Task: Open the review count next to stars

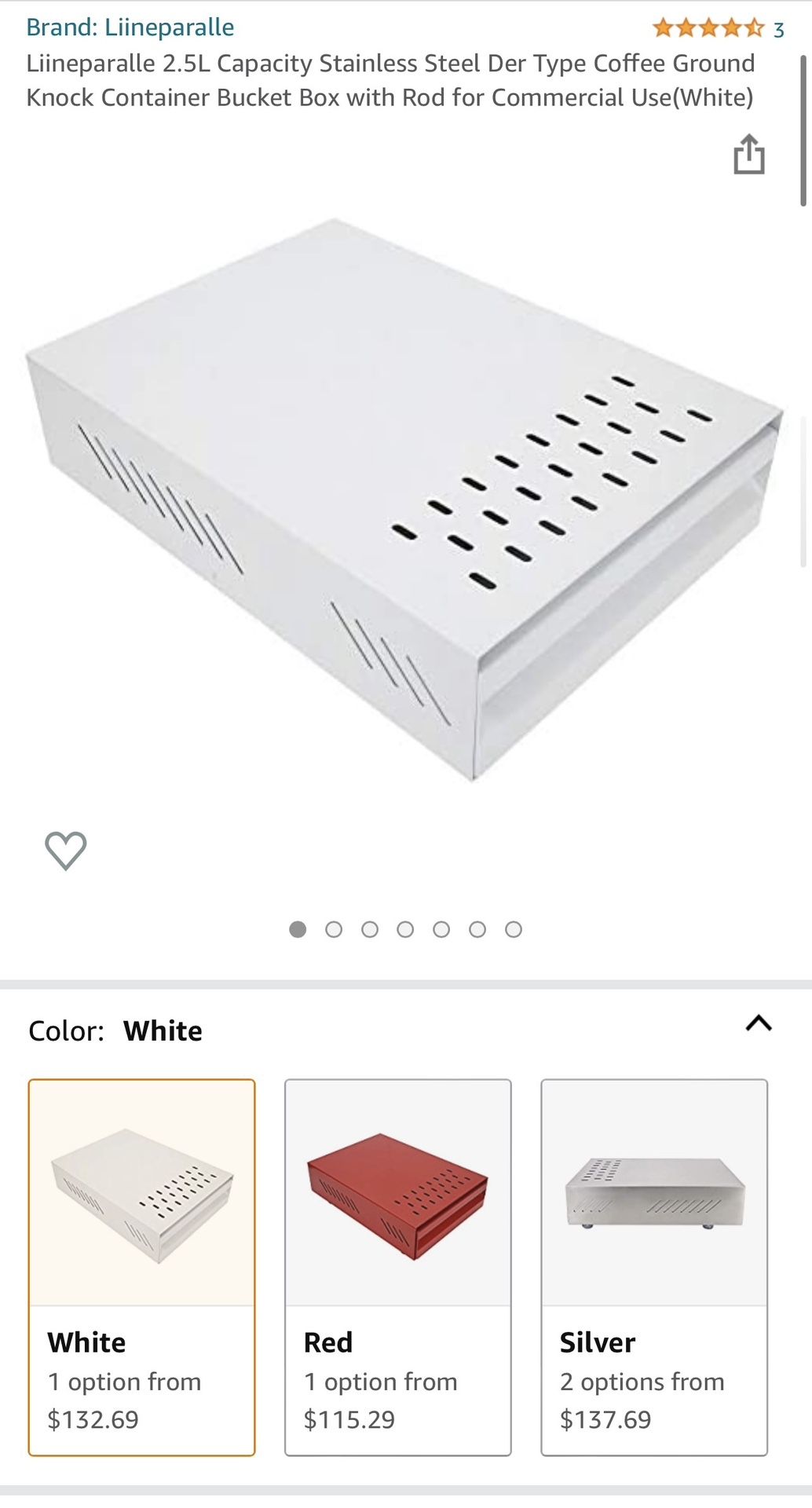Action: [x=778, y=30]
